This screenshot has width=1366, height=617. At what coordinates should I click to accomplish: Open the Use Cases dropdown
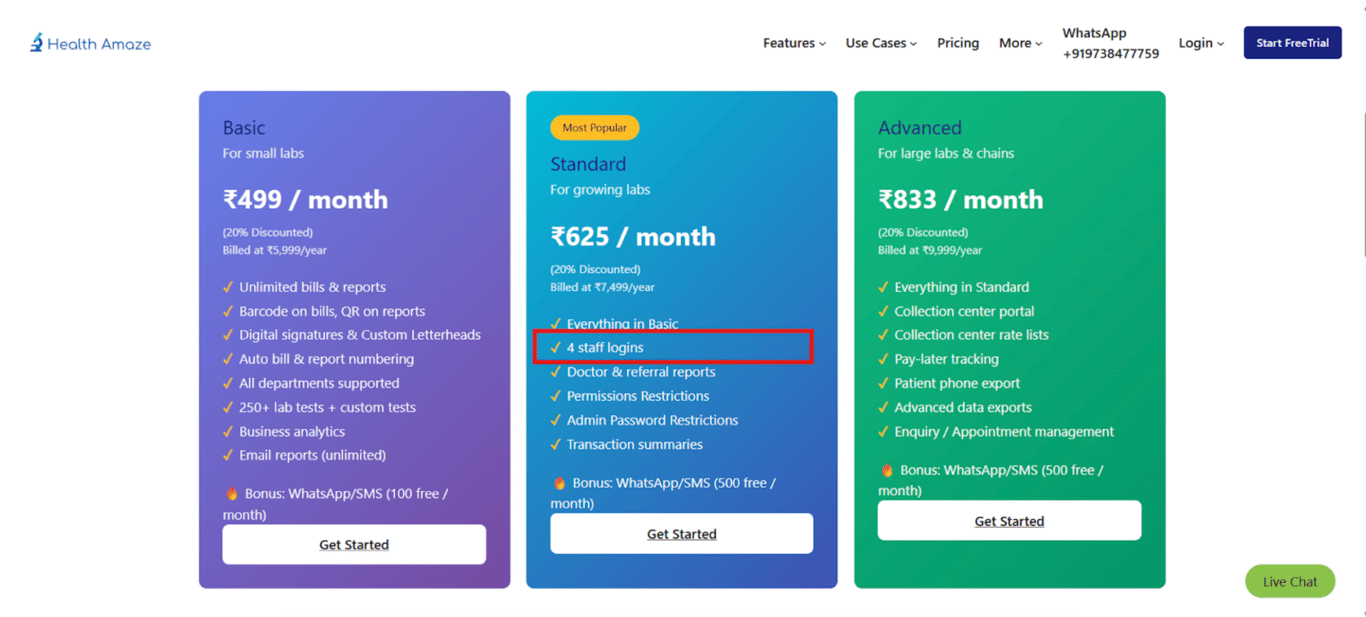pos(880,42)
